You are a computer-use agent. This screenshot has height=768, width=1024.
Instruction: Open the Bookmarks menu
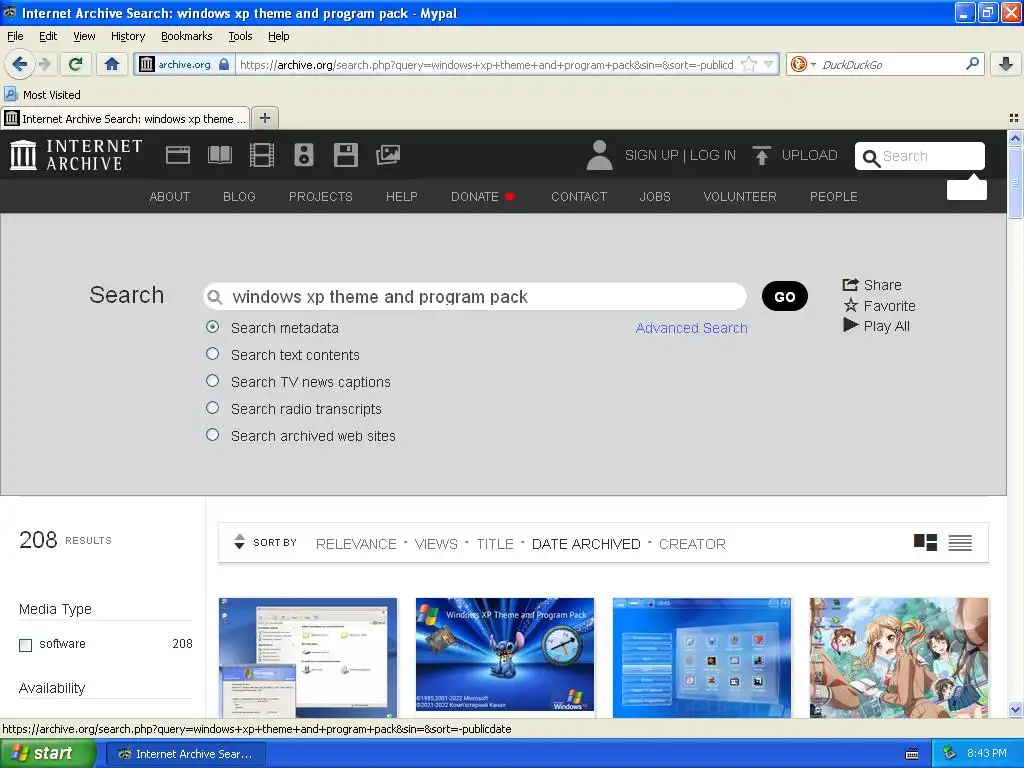pyautogui.click(x=187, y=36)
